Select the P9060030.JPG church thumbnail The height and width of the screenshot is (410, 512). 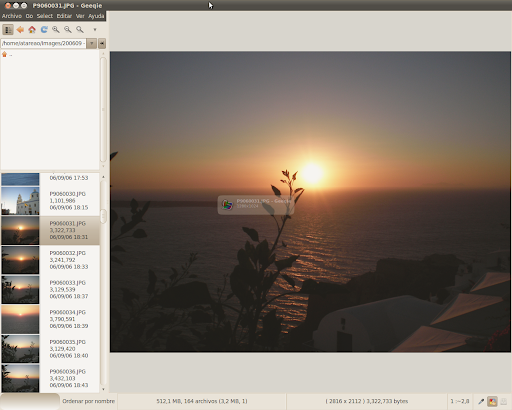[x=20, y=201]
